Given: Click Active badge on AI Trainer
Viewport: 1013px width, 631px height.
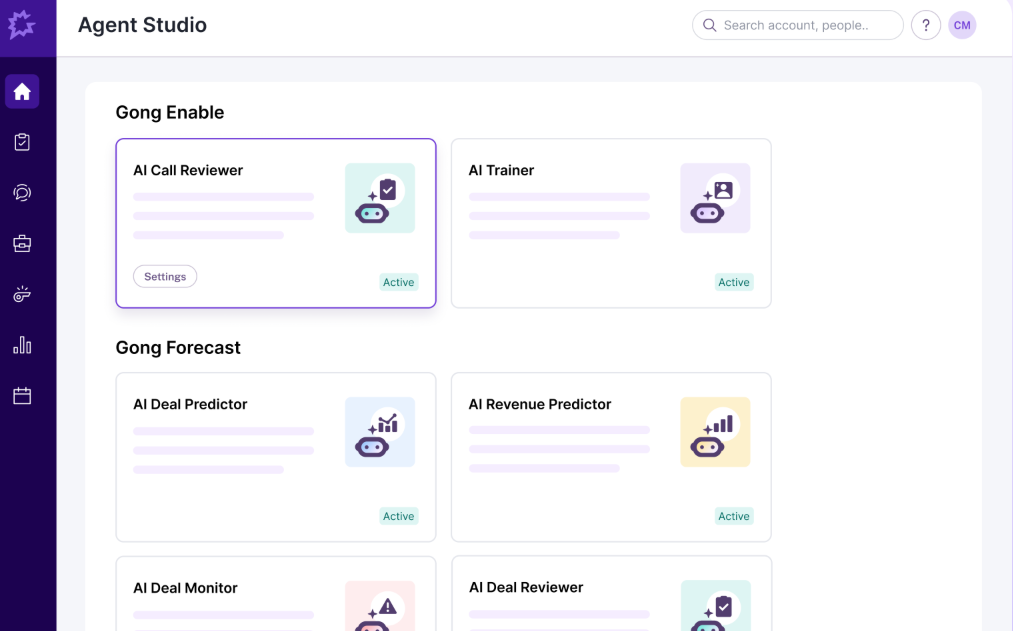Looking at the screenshot, I should click(x=734, y=282).
